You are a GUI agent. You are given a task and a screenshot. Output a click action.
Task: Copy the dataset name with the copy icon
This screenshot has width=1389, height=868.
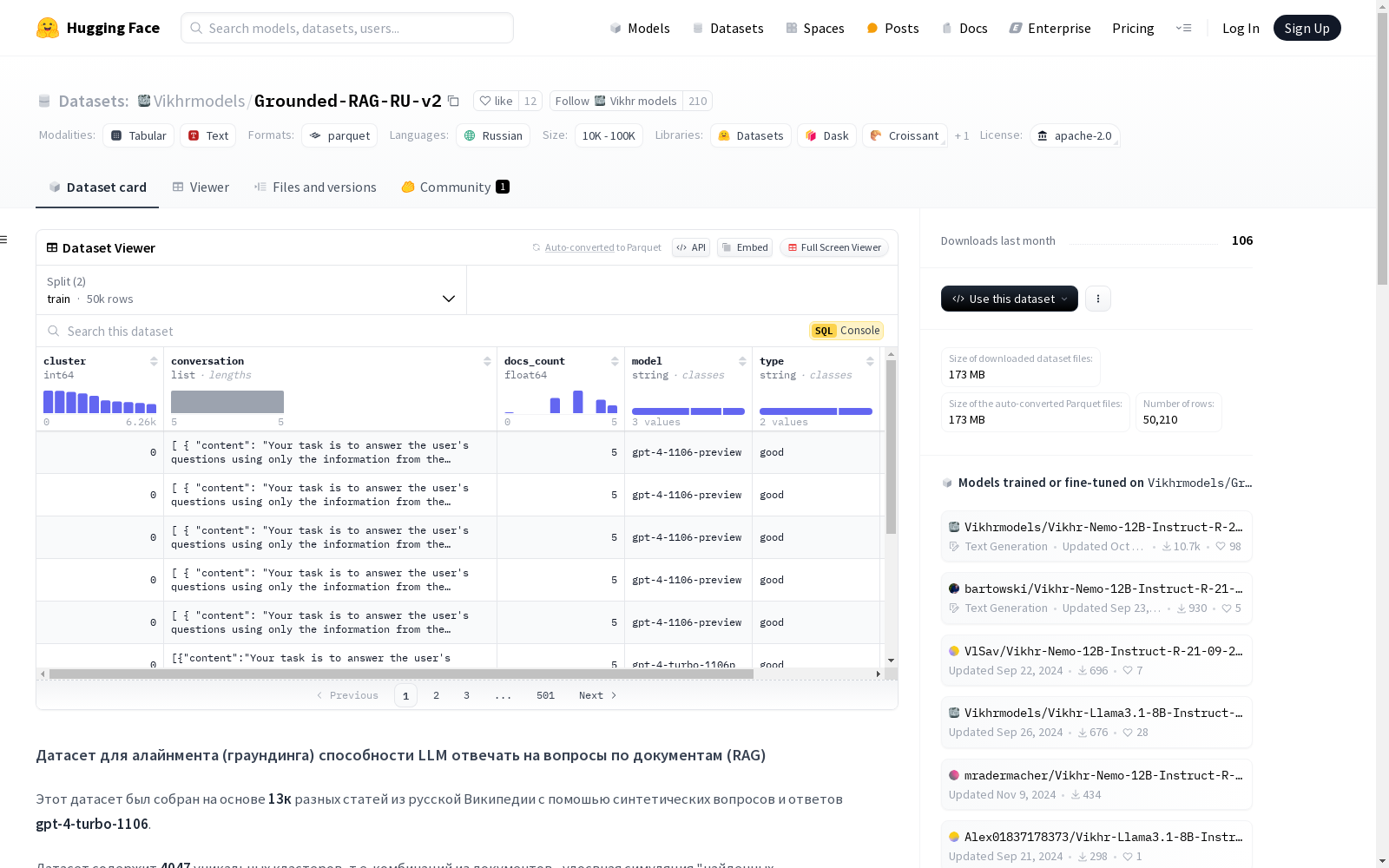pos(453,101)
